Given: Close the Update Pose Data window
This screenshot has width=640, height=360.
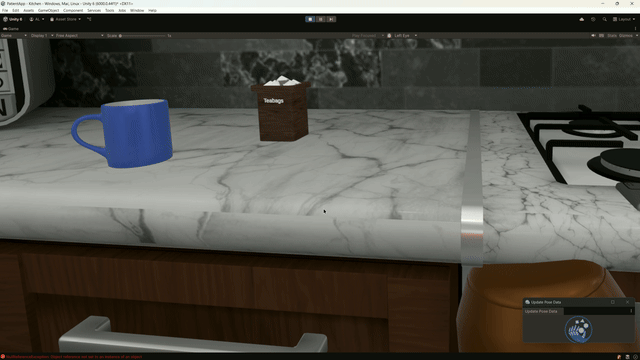Looking at the screenshot, I should click(x=627, y=302).
